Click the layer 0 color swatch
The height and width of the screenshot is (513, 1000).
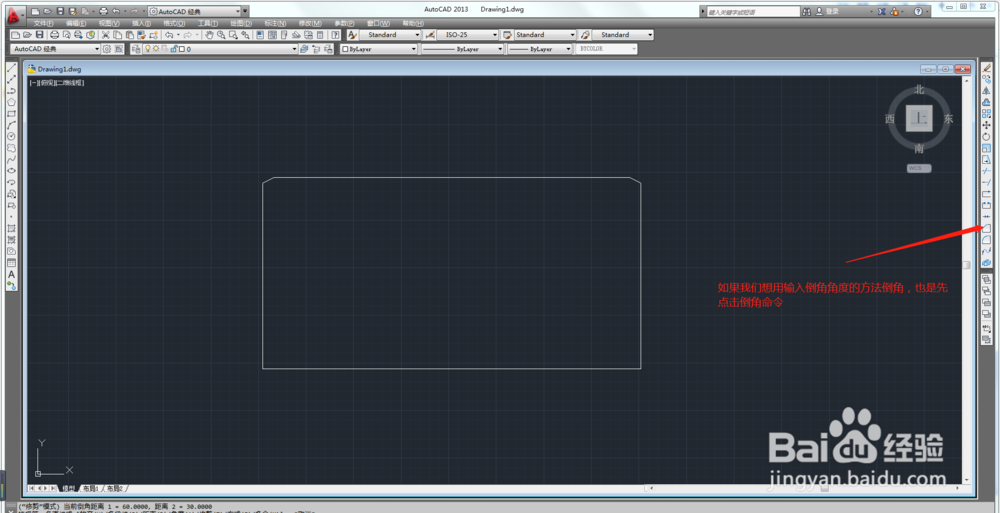click(x=182, y=49)
